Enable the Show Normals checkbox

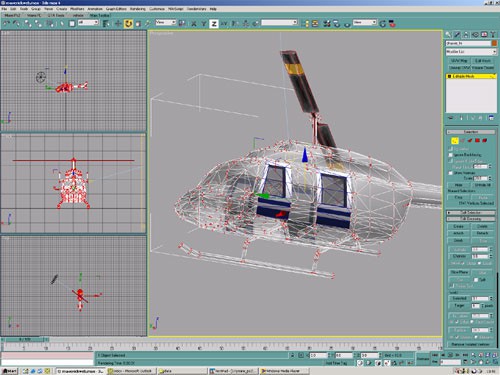tap(451, 173)
